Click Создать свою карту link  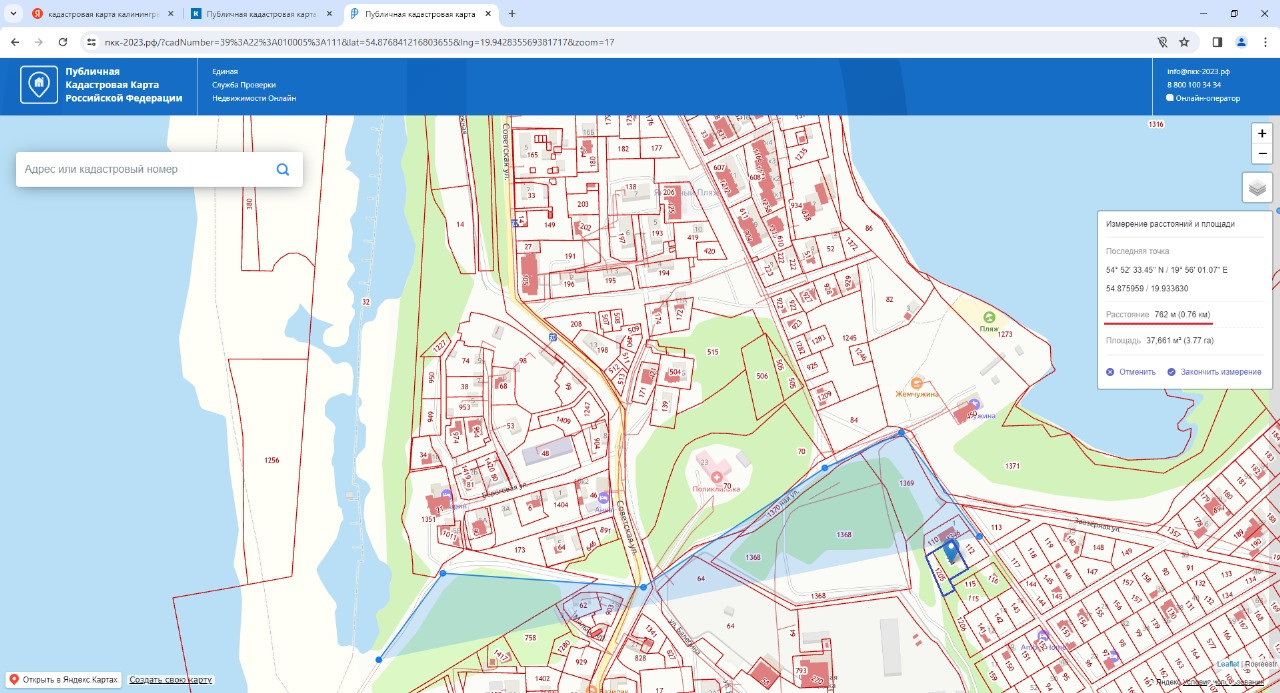click(x=171, y=680)
